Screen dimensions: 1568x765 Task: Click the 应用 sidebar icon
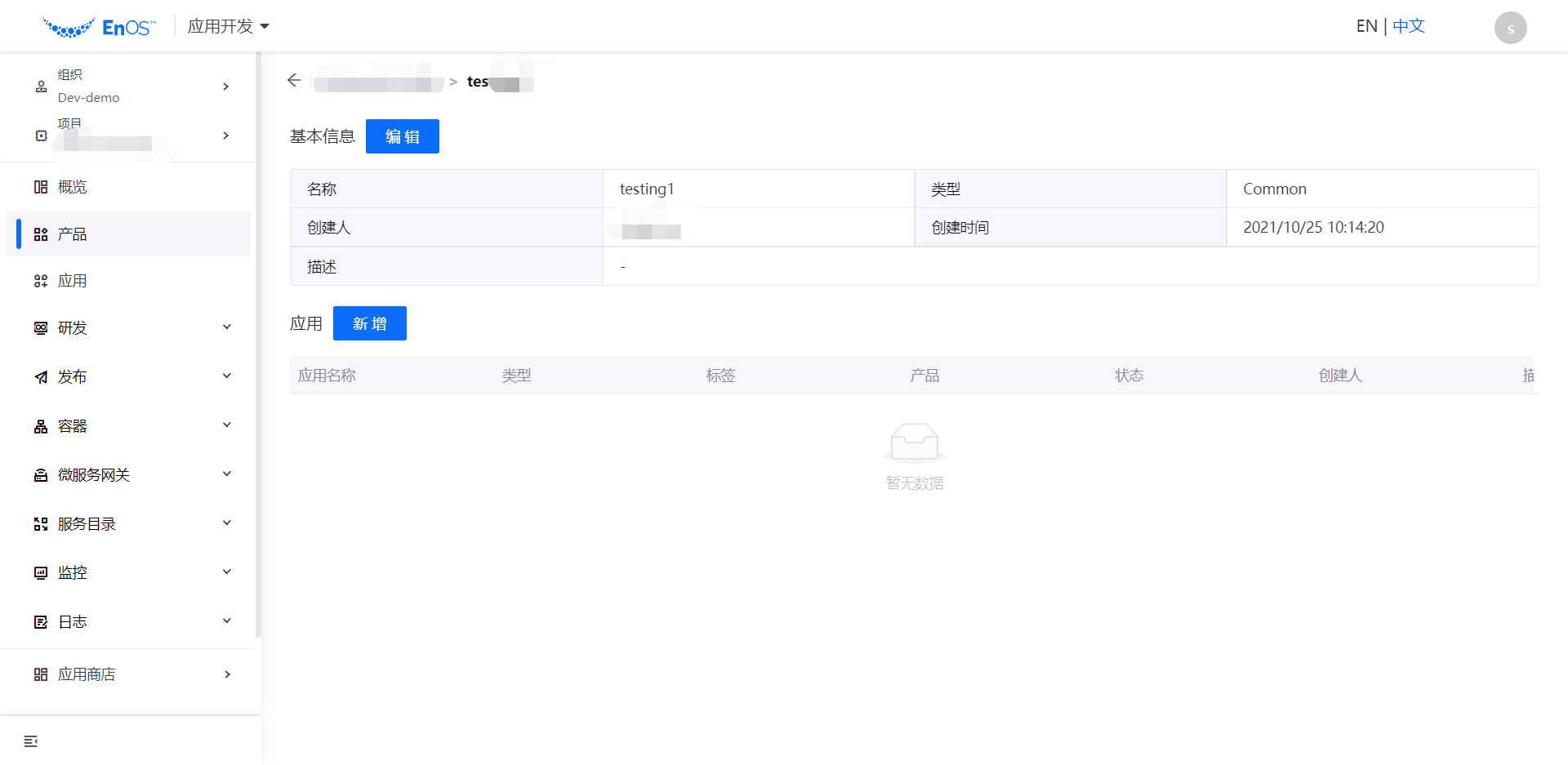click(41, 281)
